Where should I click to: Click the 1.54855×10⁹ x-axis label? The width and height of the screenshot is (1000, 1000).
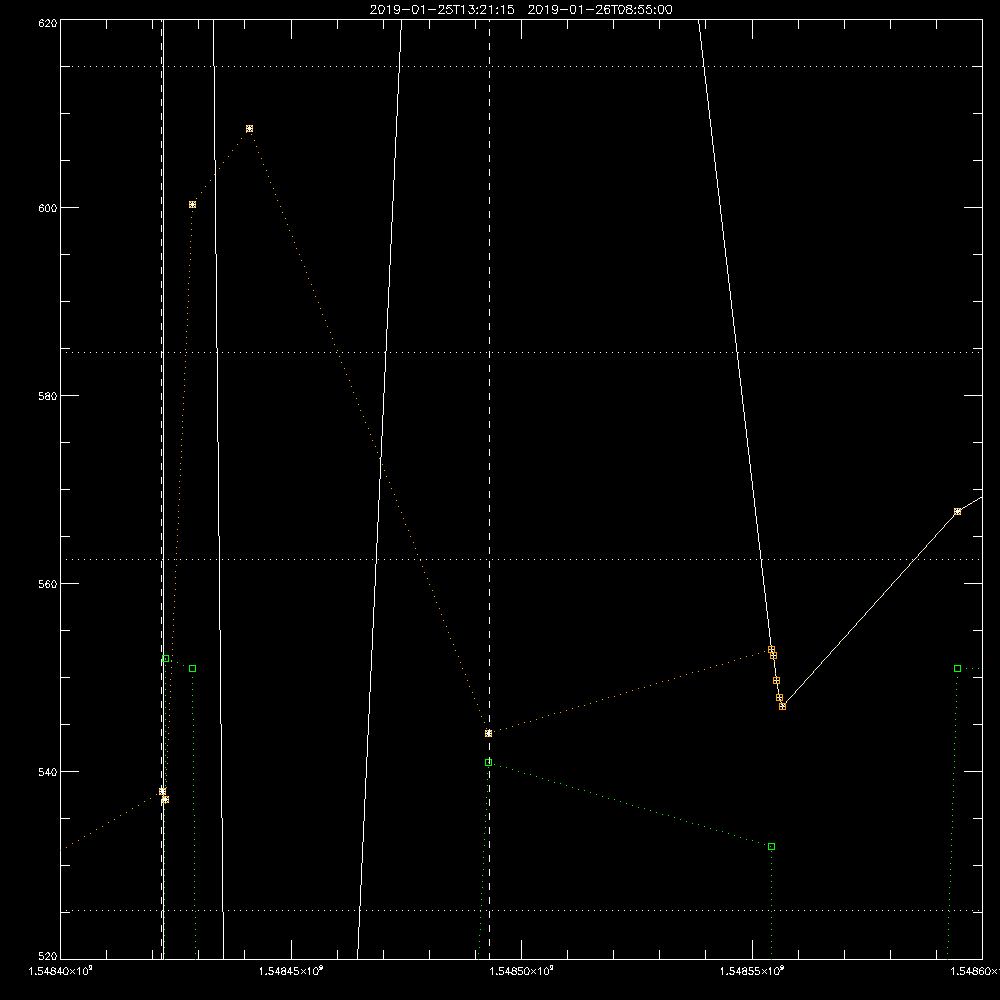(x=752, y=971)
